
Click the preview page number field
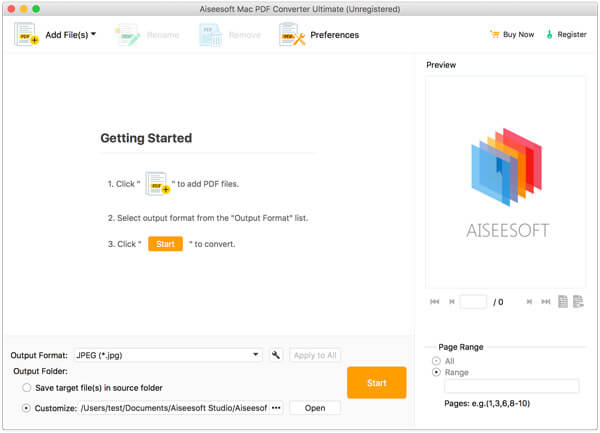[473, 302]
